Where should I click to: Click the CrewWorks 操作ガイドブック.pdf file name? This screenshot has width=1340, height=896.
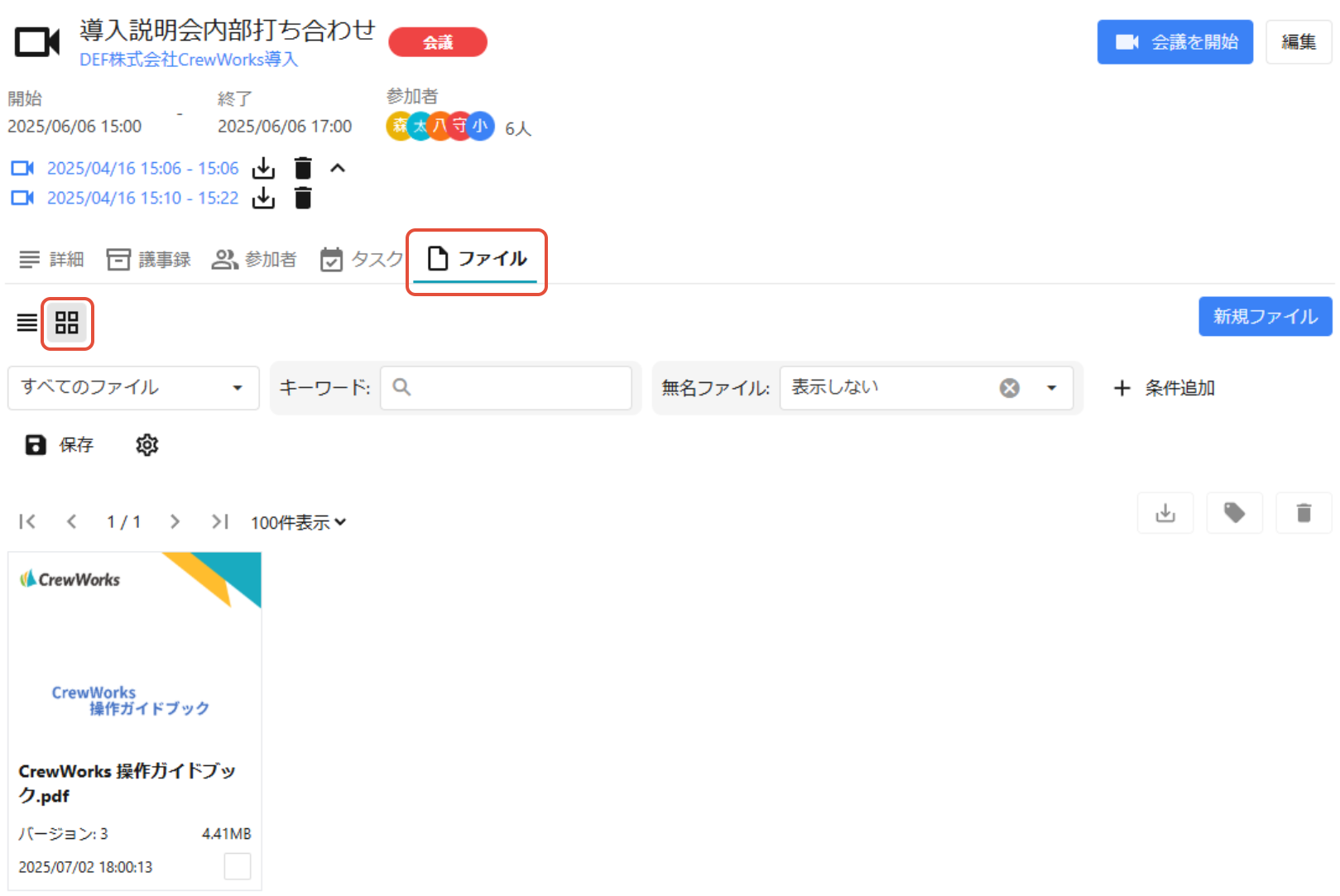(x=127, y=783)
